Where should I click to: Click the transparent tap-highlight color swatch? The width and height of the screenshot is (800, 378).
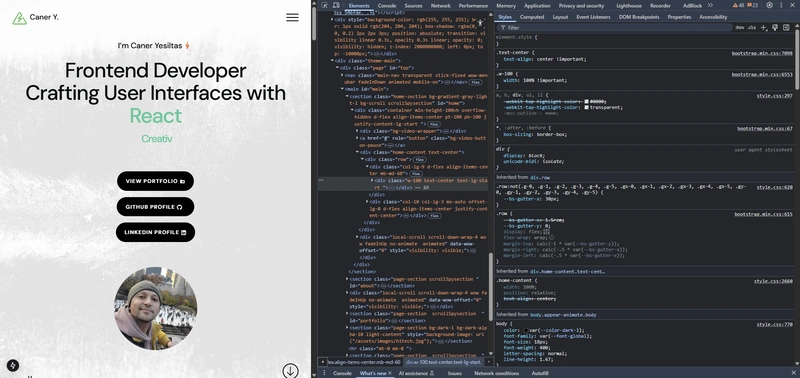tap(587, 108)
